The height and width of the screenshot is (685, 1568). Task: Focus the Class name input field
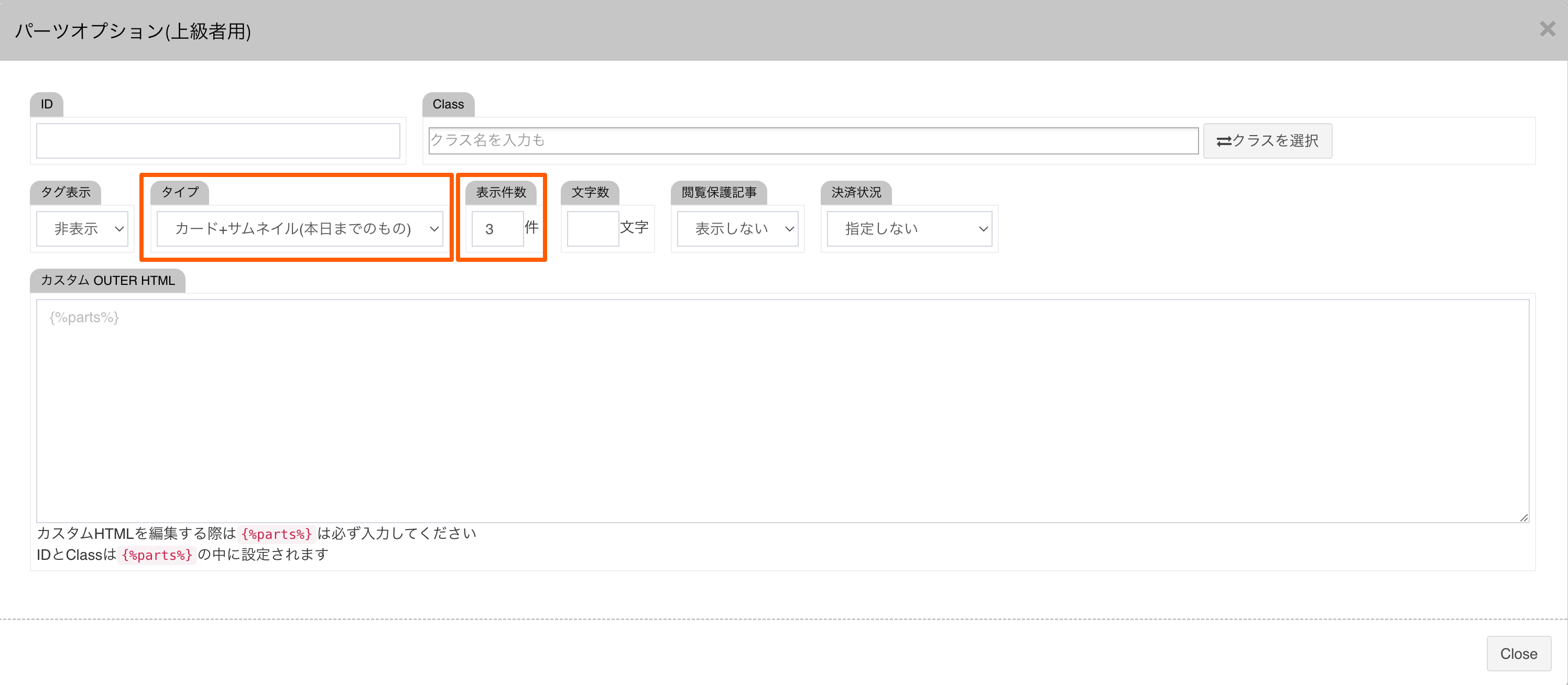(x=813, y=140)
